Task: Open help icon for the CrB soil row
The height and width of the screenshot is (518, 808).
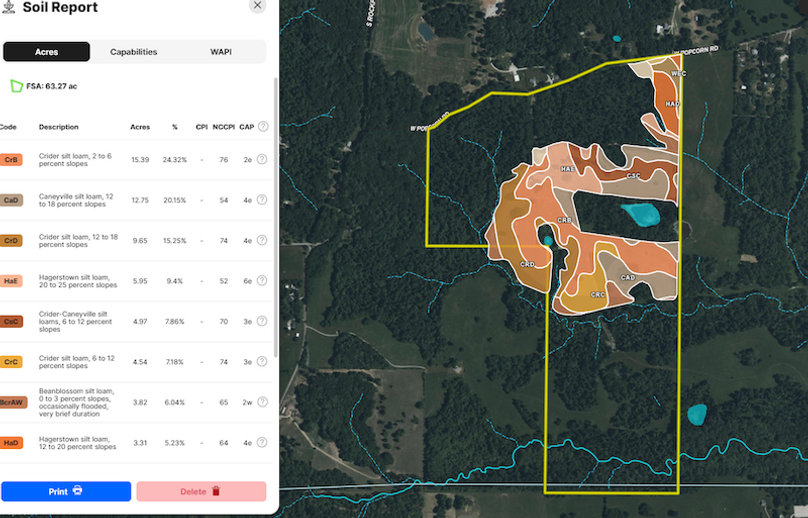Action: pyautogui.click(x=262, y=160)
